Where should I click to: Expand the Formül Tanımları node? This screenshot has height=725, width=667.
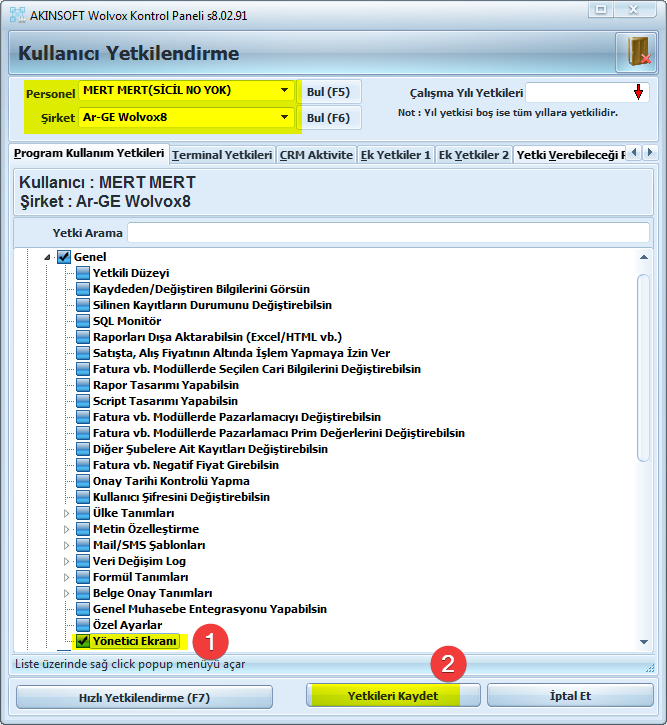(66, 577)
